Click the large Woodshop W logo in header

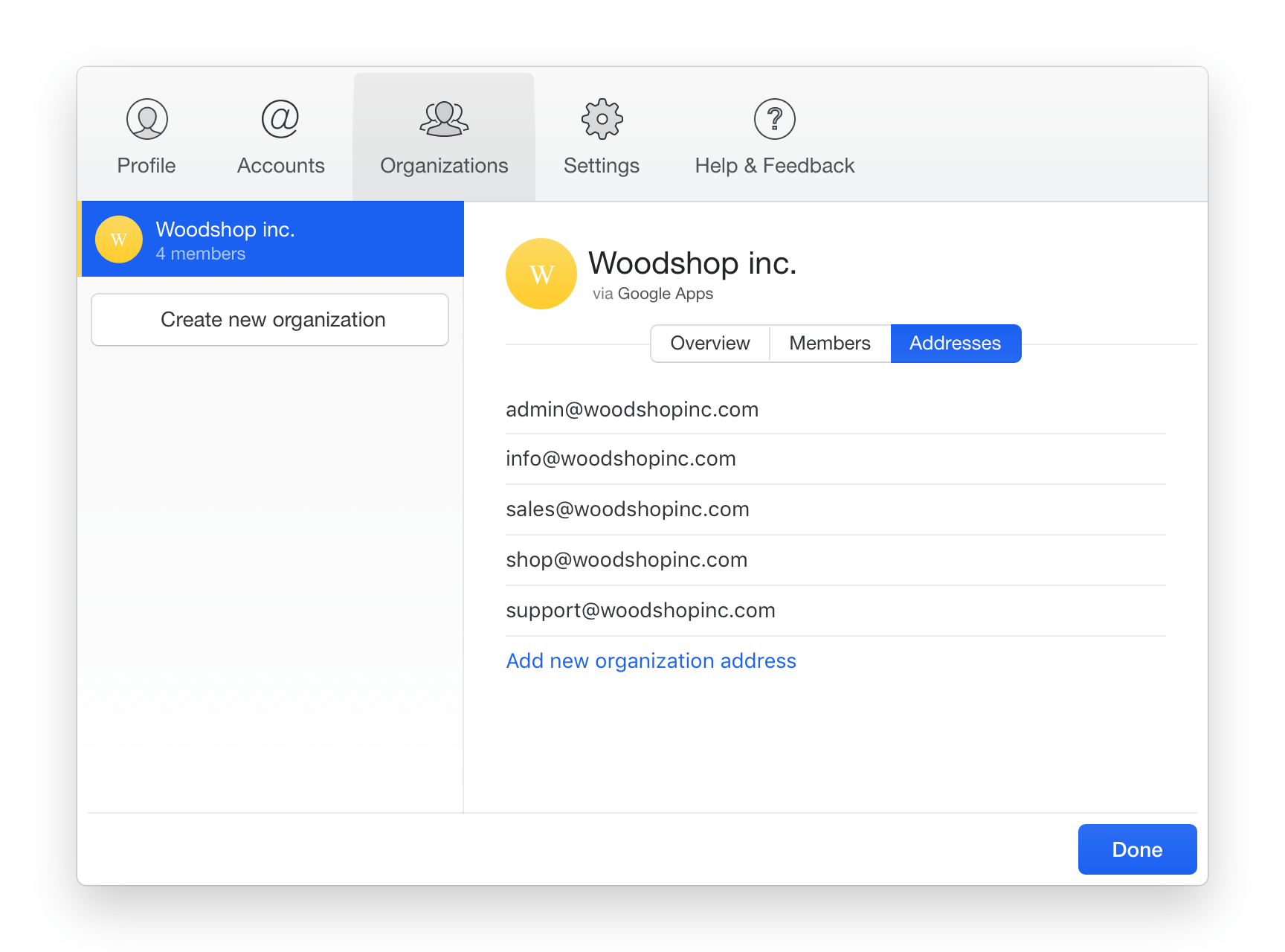[x=541, y=274]
